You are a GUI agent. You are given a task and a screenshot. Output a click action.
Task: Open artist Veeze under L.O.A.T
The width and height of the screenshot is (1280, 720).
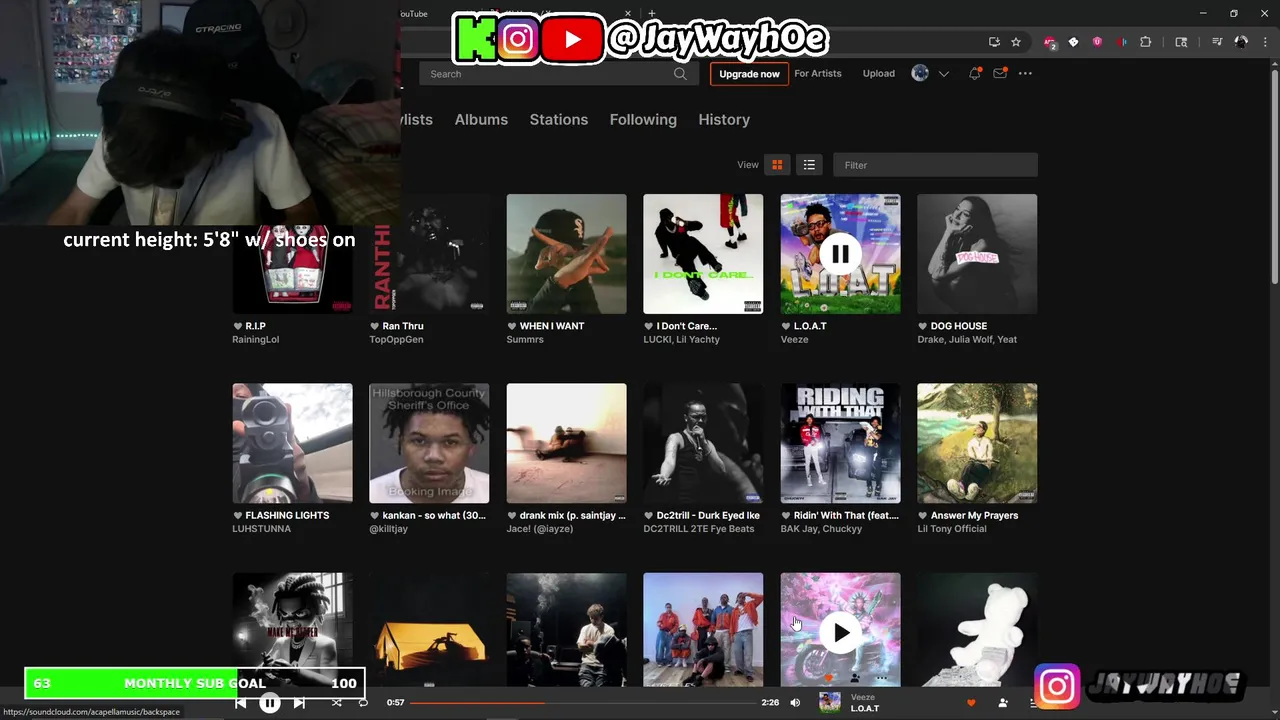click(x=793, y=340)
